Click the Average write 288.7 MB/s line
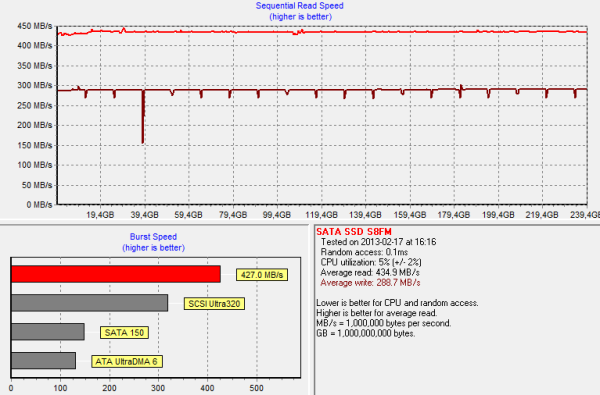 click(x=370, y=283)
